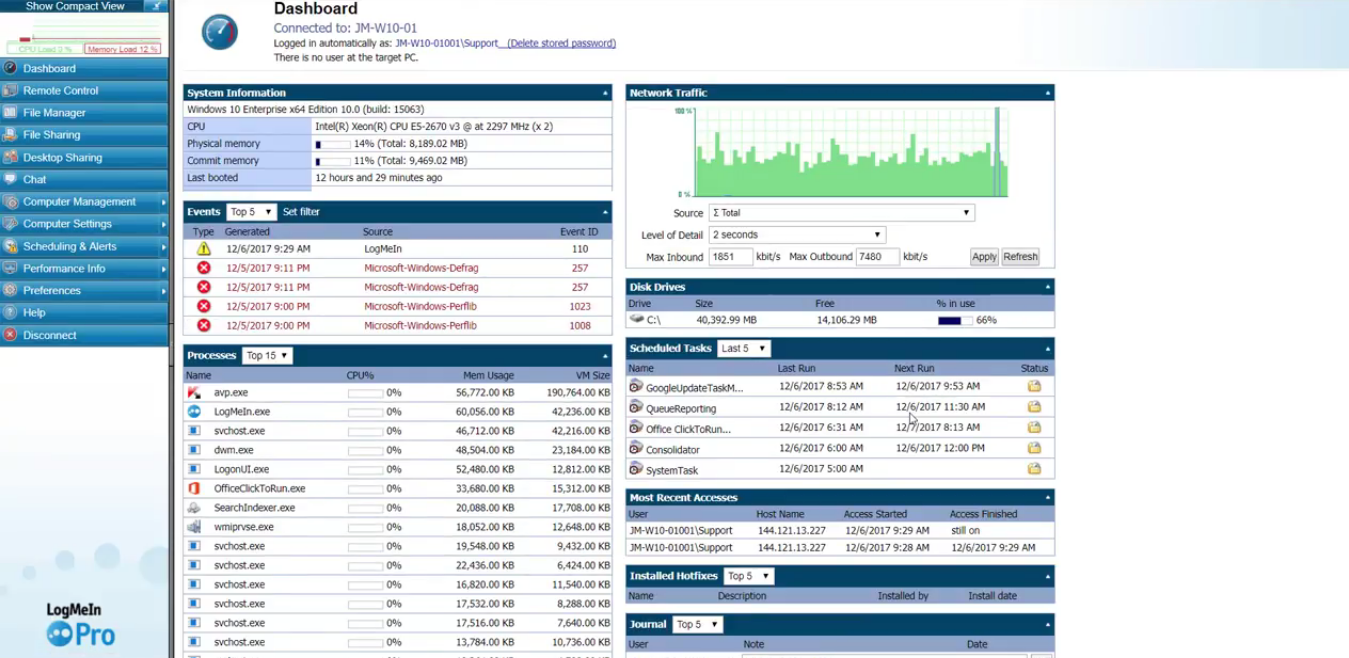
Task: Click the Remote Control sidebar icon
Action: (10, 90)
